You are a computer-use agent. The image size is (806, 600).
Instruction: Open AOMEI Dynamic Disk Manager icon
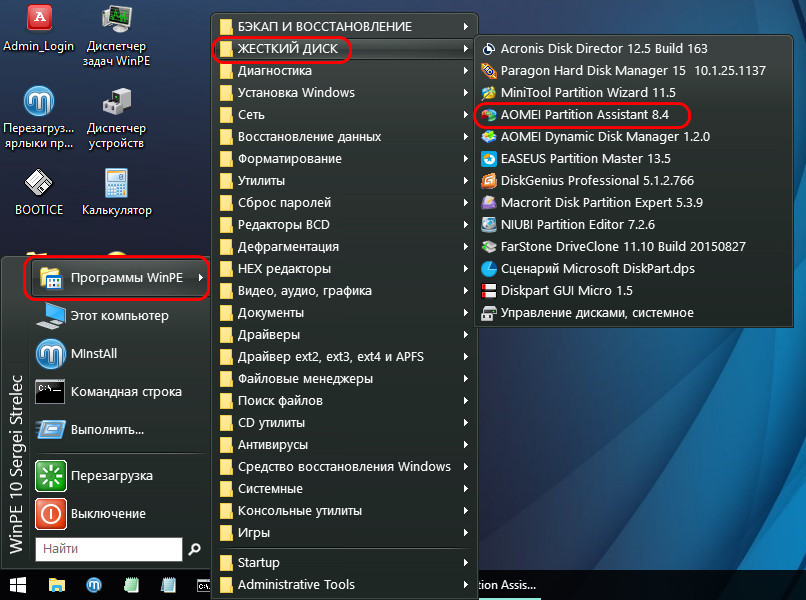point(488,137)
